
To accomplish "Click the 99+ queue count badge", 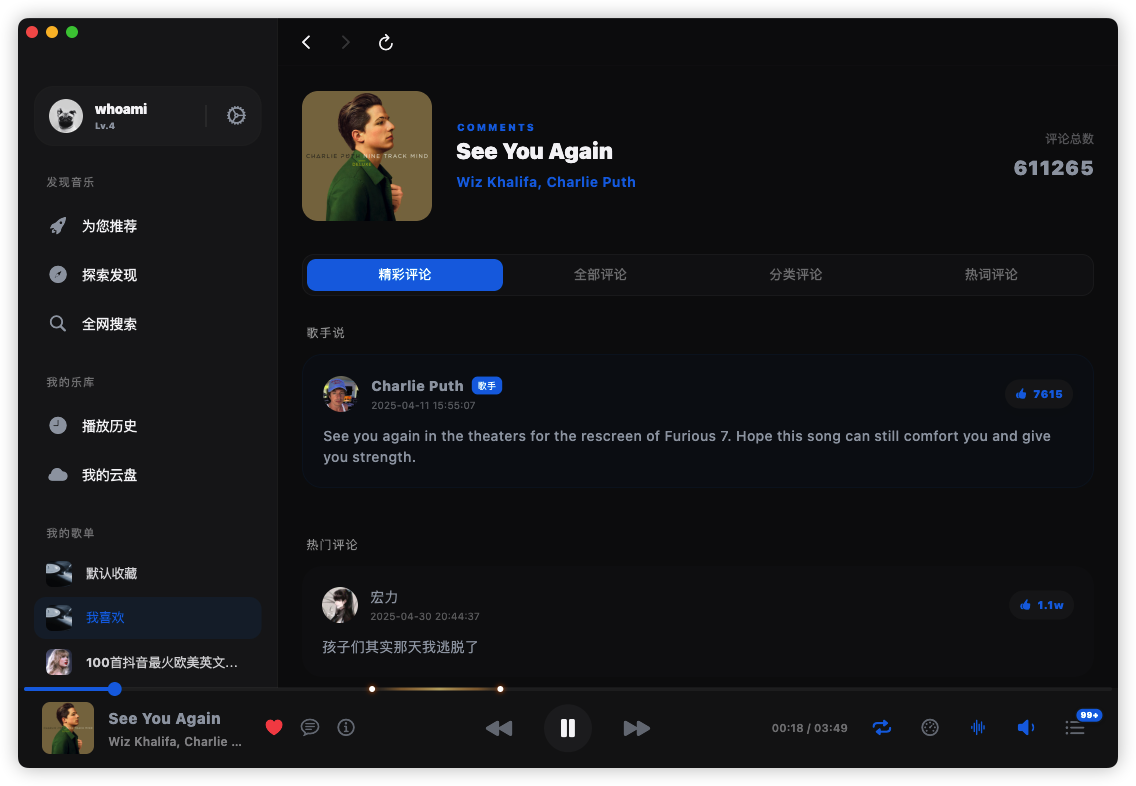I will [x=1090, y=715].
